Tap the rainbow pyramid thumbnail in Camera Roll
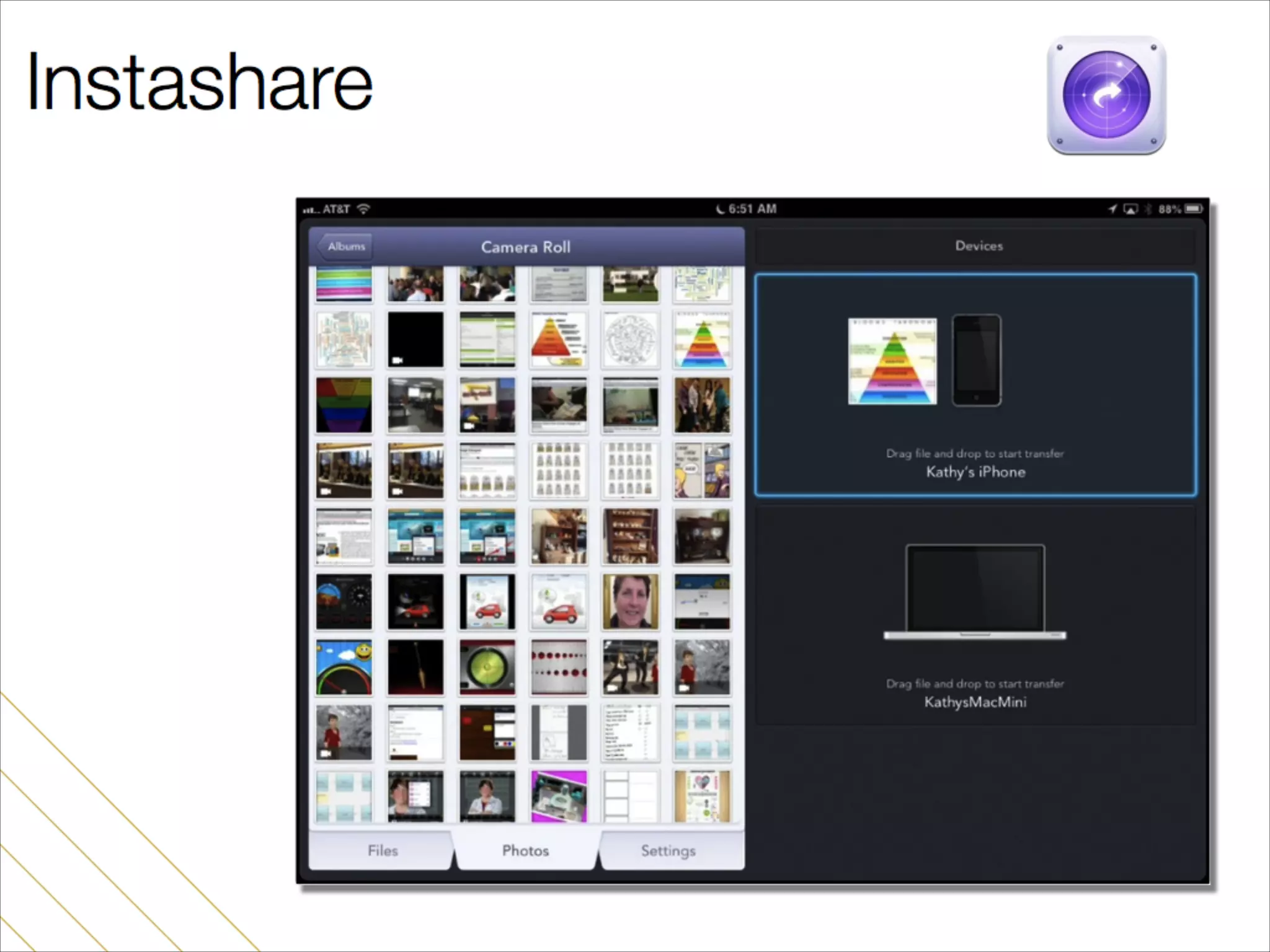This screenshot has width=1270, height=952. pyautogui.click(x=702, y=340)
